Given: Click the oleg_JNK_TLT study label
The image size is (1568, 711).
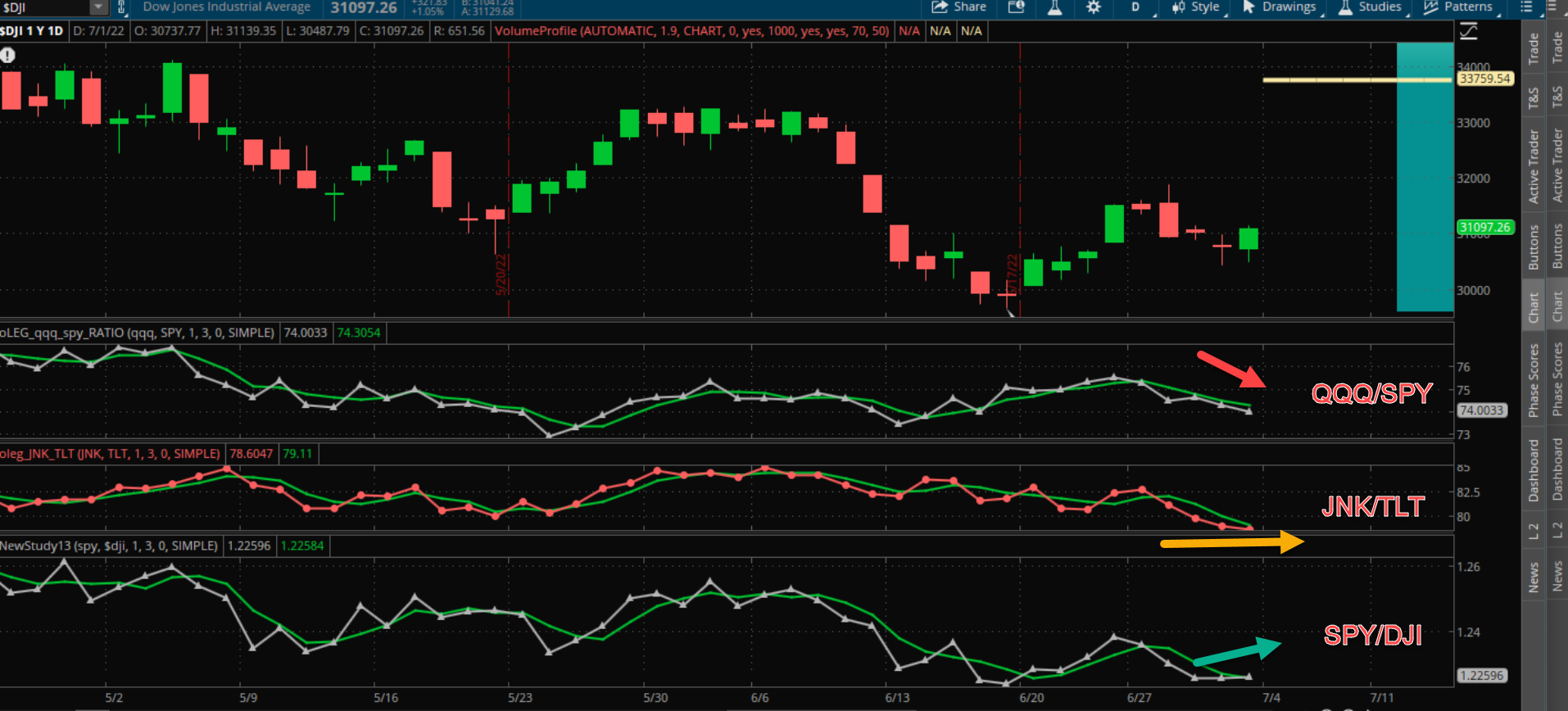Looking at the screenshot, I should 111,454.
